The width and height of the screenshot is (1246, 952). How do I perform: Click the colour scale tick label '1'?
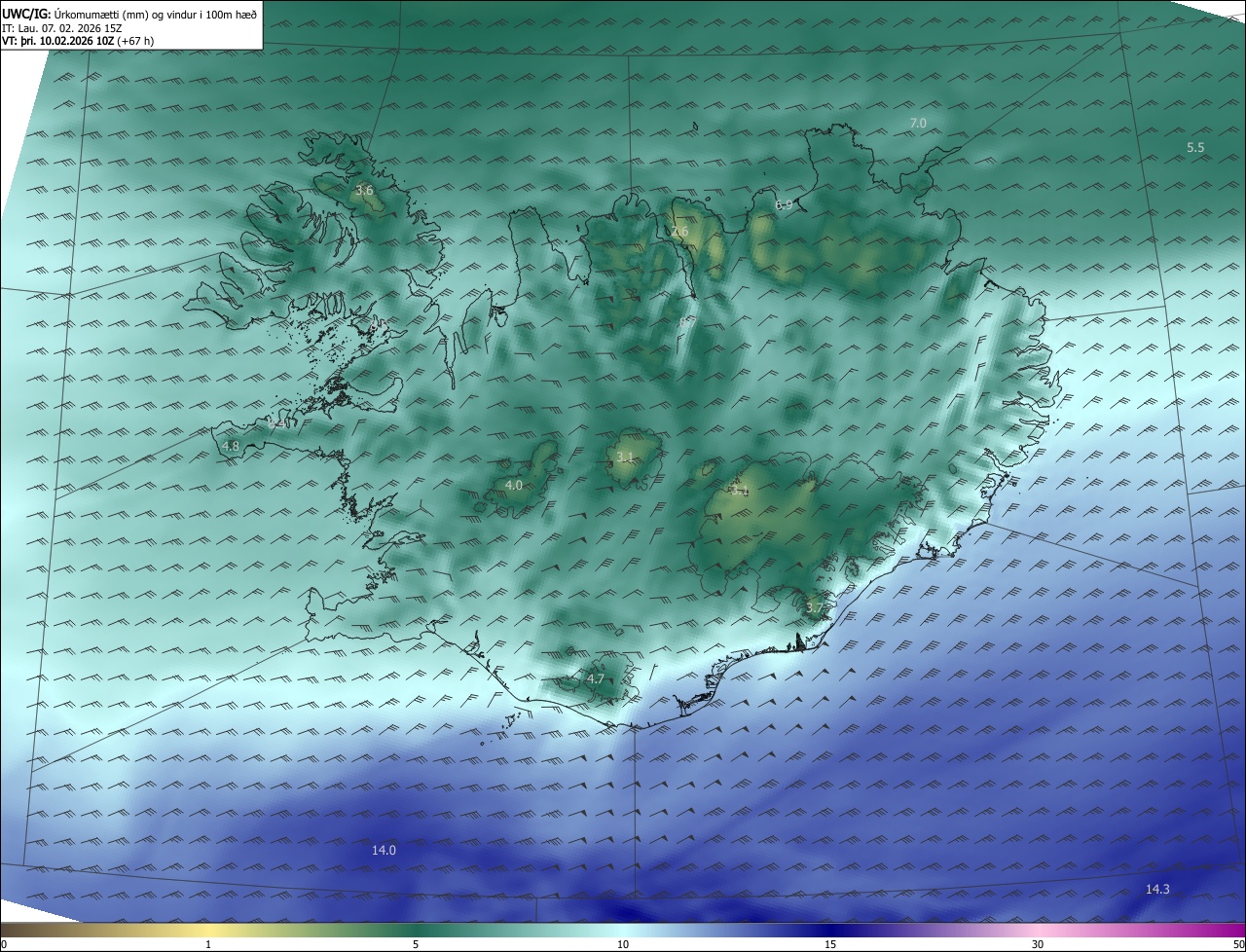208,944
